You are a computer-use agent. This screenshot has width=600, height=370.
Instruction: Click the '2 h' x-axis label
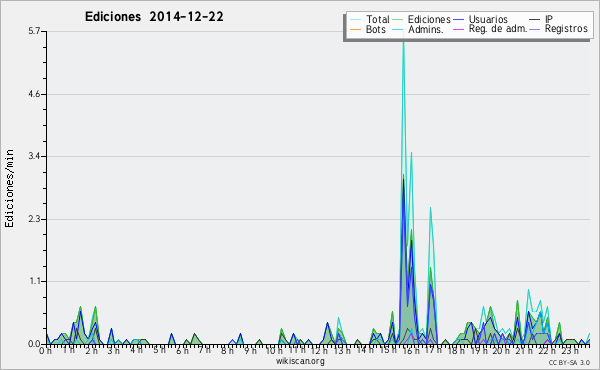tap(91, 351)
